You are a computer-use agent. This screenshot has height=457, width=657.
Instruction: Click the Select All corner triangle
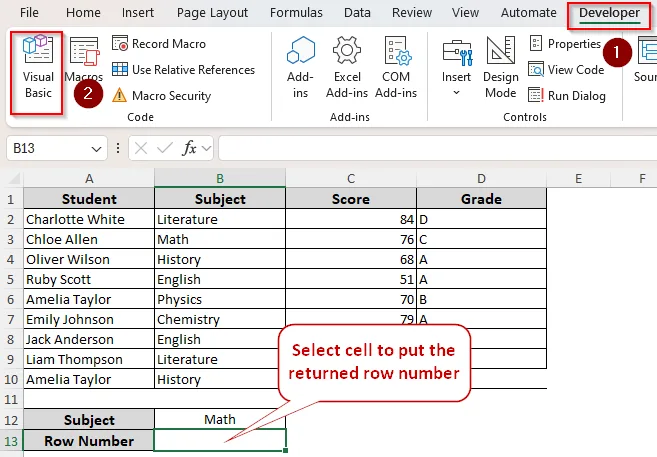tap(14, 179)
